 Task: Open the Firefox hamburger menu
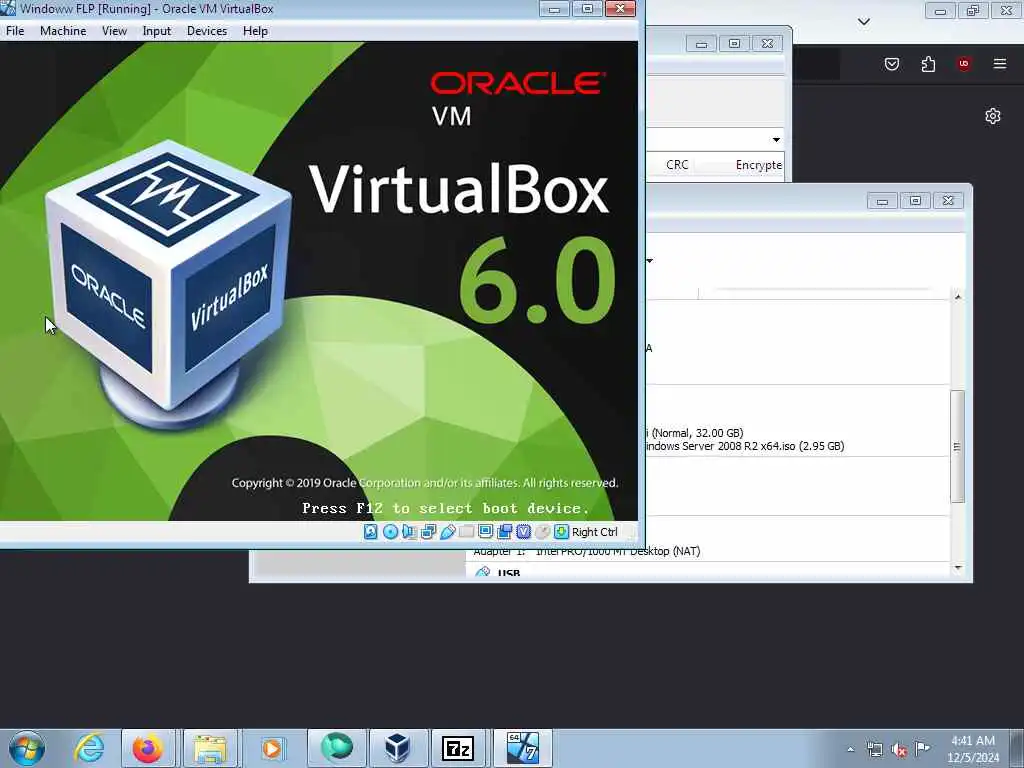coord(1000,63)
